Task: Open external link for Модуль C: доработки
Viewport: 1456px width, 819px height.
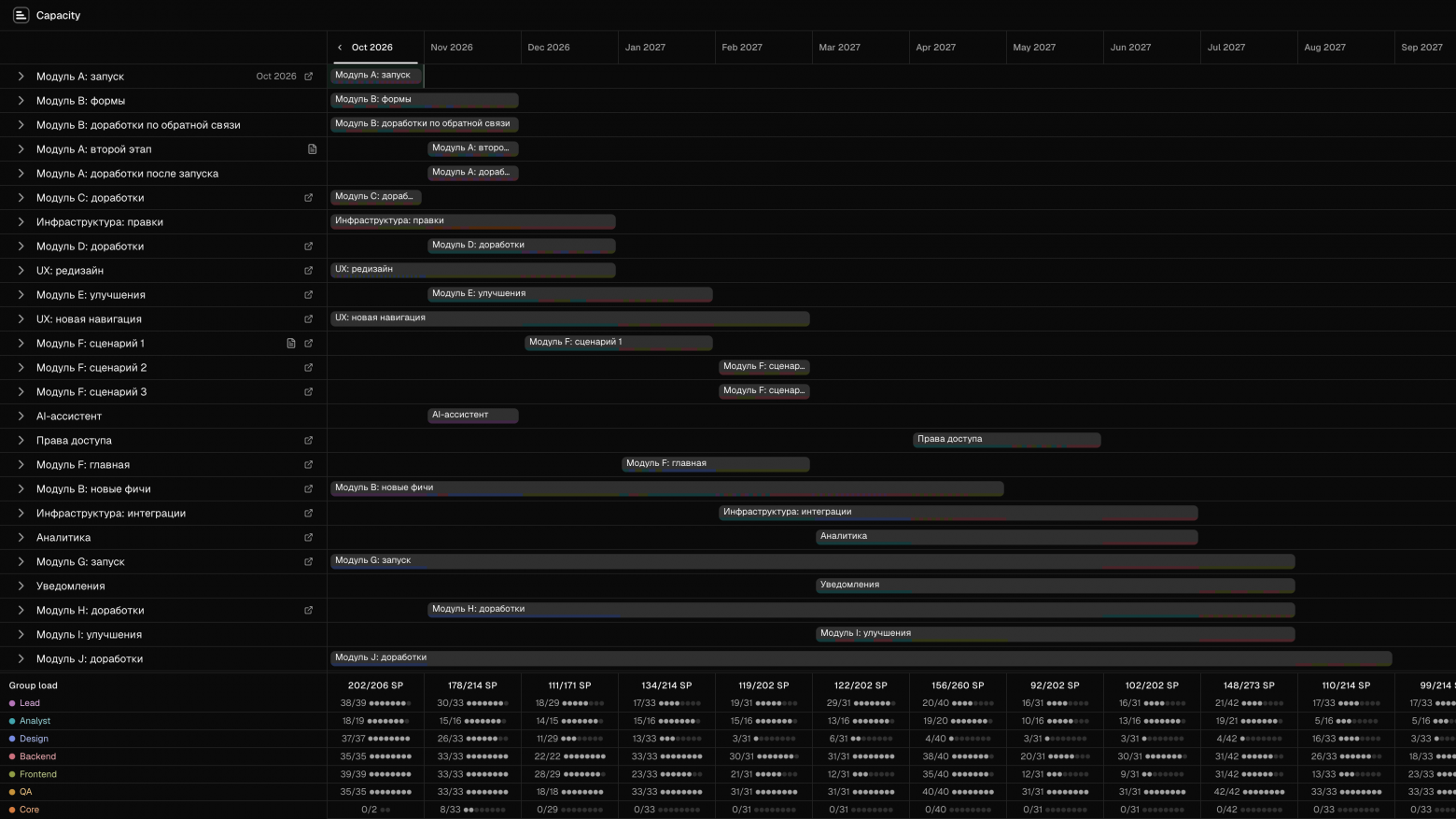Action: 309,198
